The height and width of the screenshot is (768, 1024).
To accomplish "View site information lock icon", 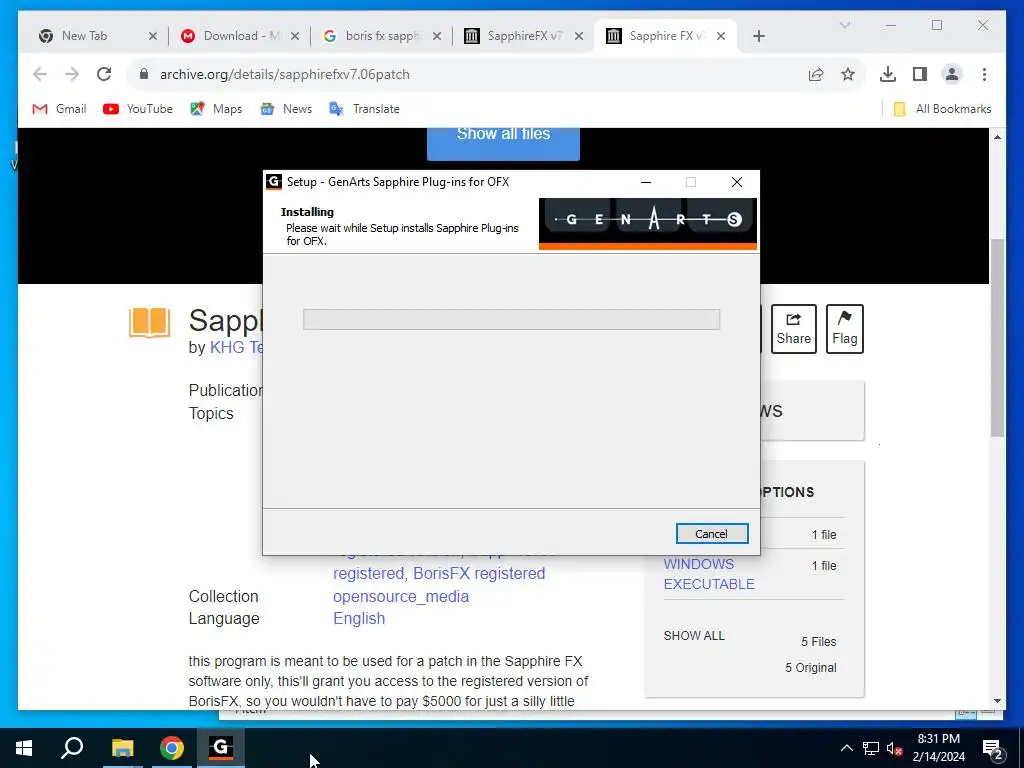I will 144,74.
